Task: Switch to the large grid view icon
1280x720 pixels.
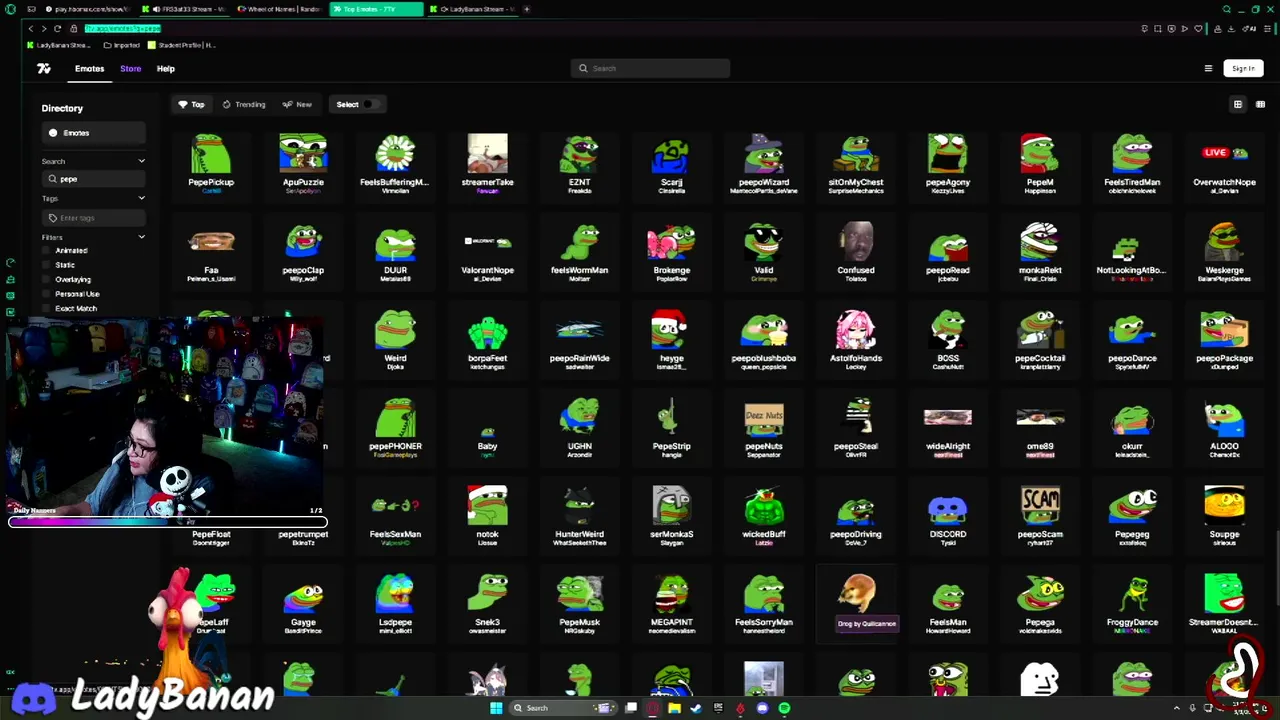Action: coord(1238,104)
